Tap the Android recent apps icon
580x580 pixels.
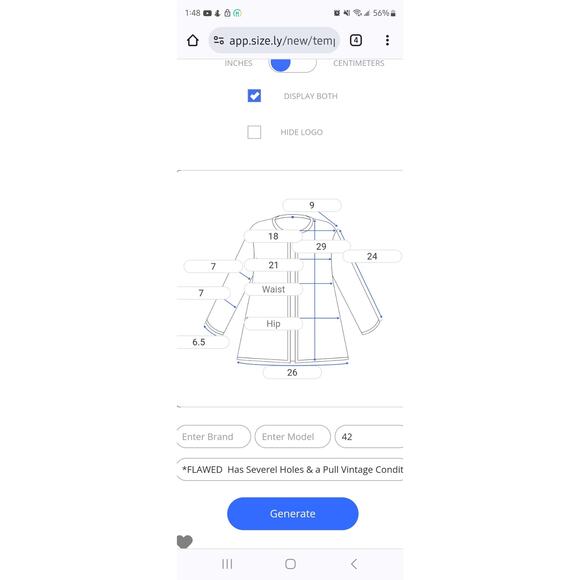pyautogui.click(x=227, y=564)
